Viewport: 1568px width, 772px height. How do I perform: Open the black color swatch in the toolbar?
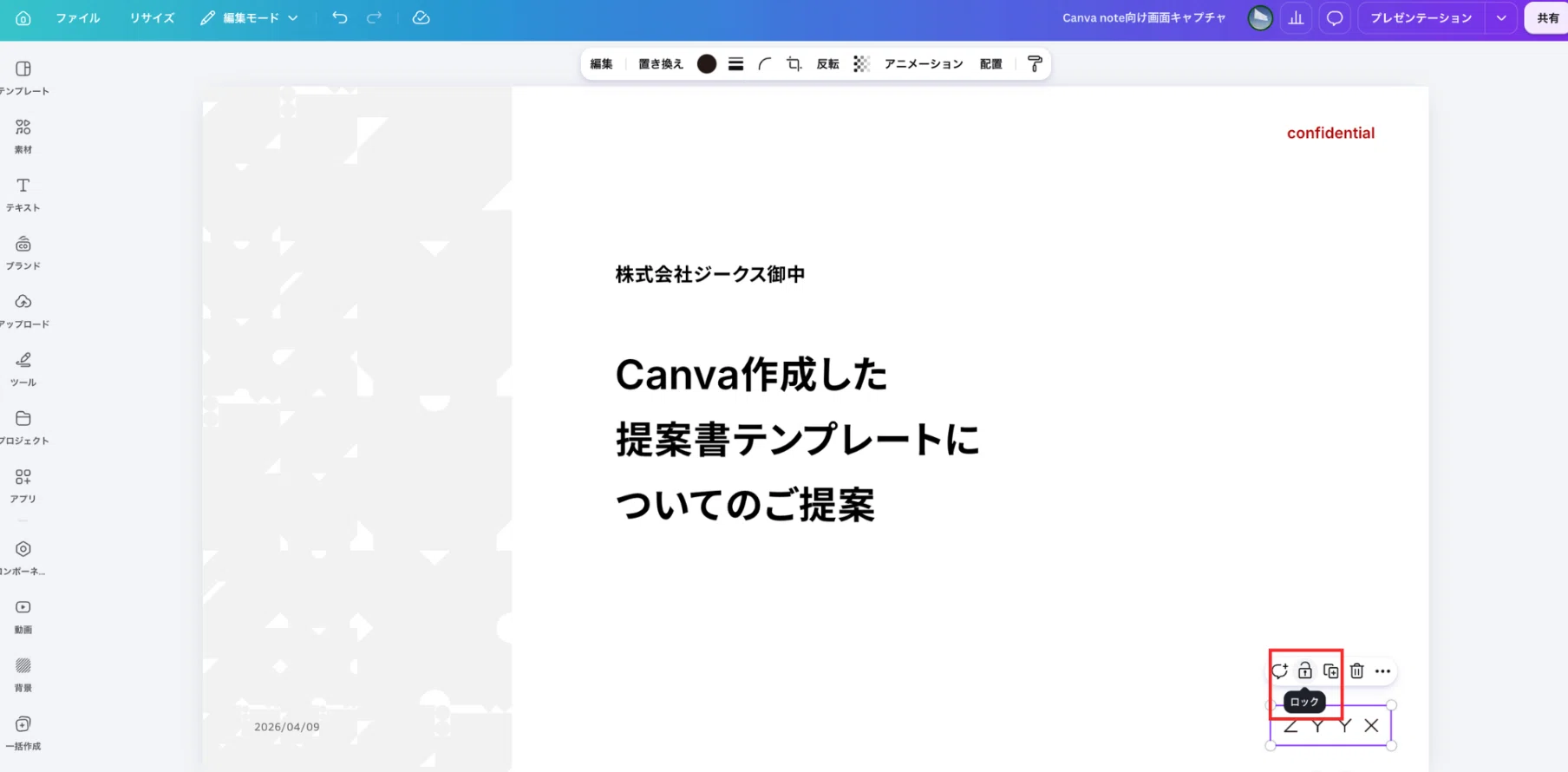pyautogui.click(x=707, y=63)
